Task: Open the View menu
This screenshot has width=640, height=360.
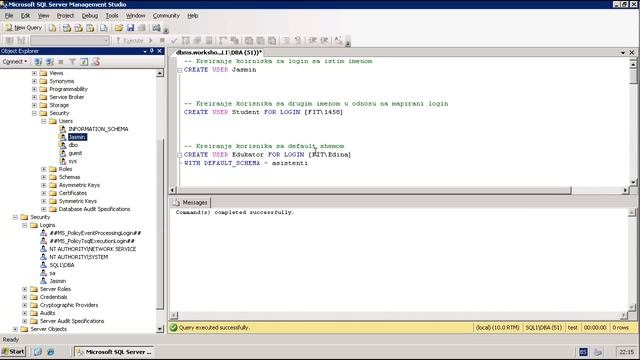Action: (43, 16)
